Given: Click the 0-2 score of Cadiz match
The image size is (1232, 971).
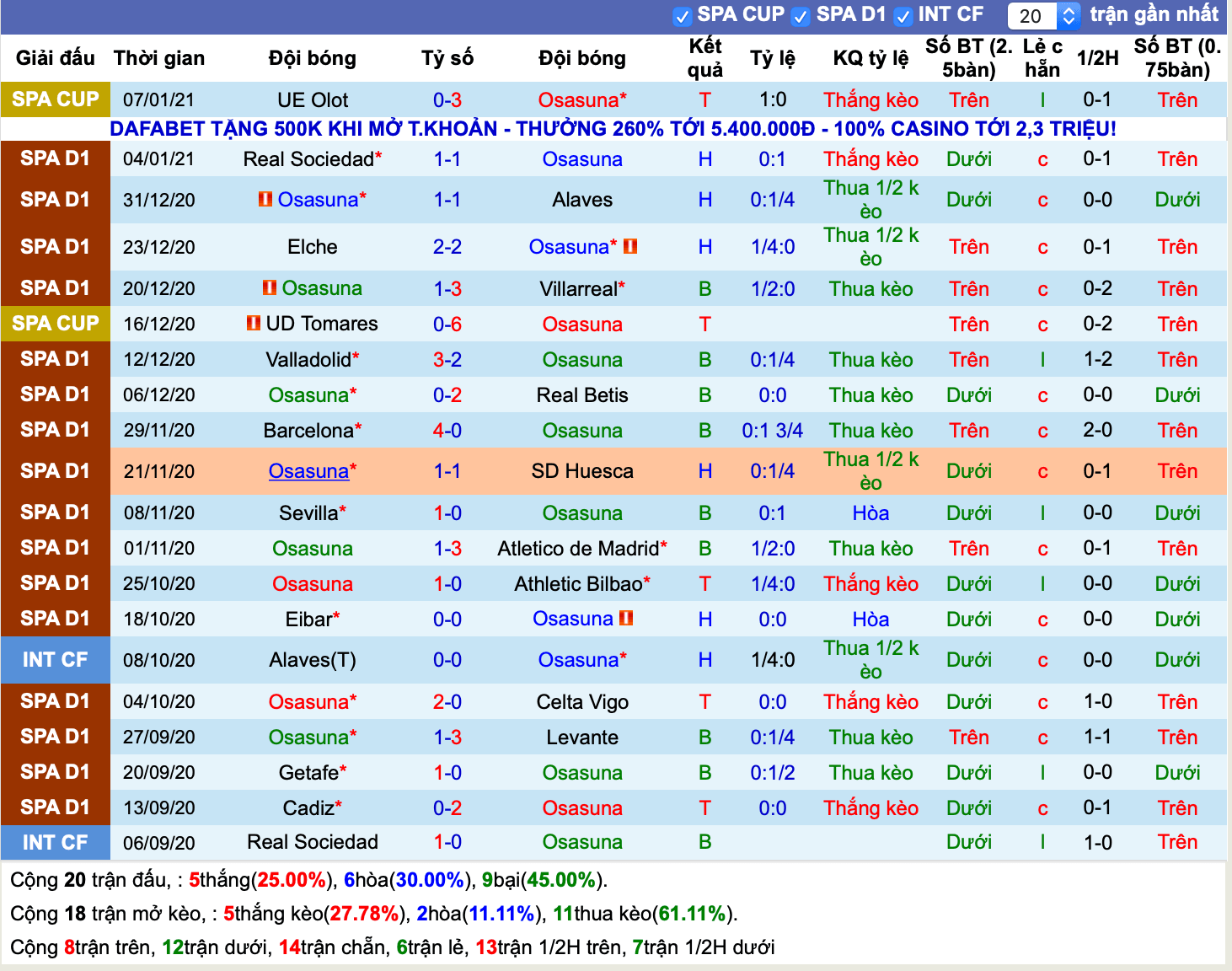Looking at the screenshot, I should (447, 808).
